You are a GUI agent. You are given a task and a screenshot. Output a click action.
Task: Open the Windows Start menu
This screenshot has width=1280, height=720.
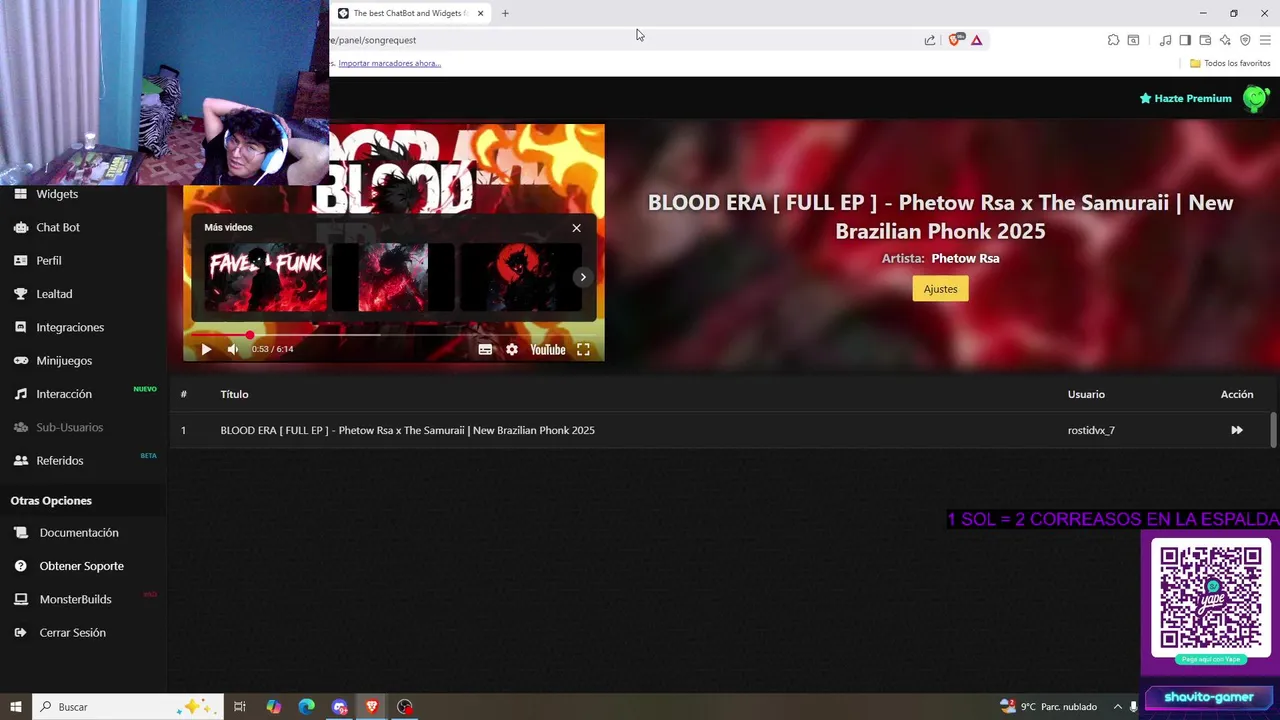point(16,707)
